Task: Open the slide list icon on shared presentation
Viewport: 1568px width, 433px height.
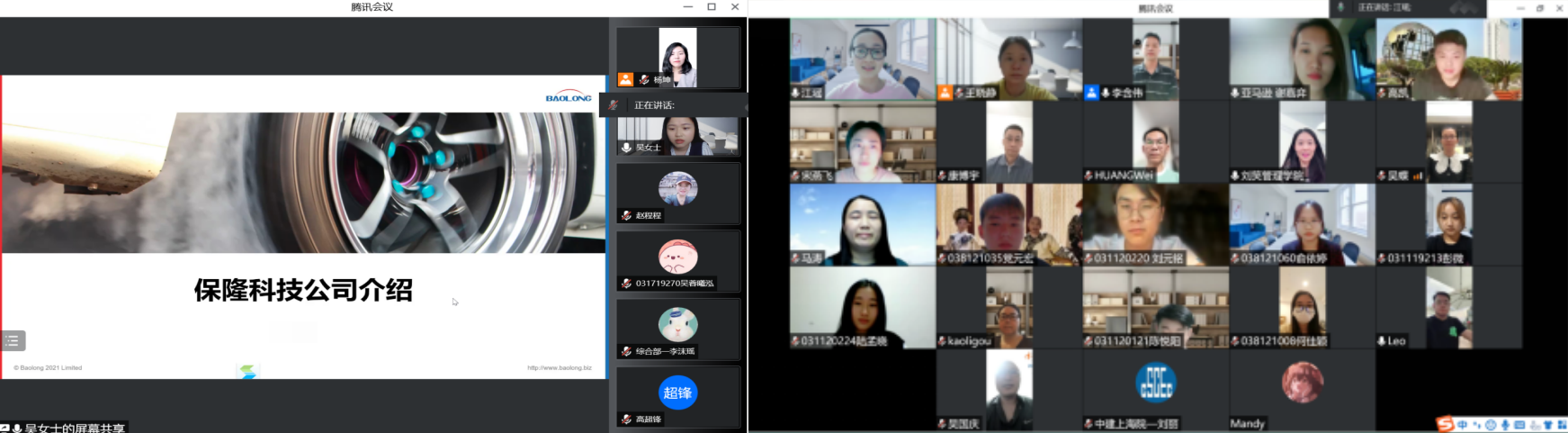Action: pyautogui.click(x=13, y=340)
